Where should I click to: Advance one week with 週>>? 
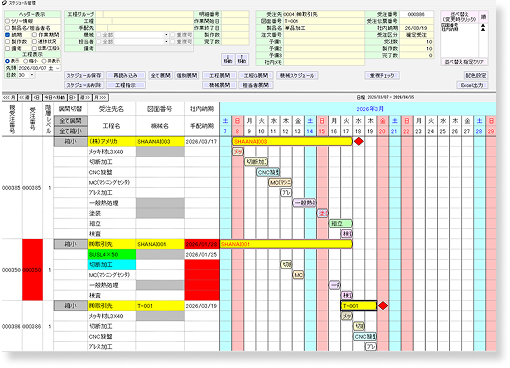pyautogui.click(x=85, y=98)
